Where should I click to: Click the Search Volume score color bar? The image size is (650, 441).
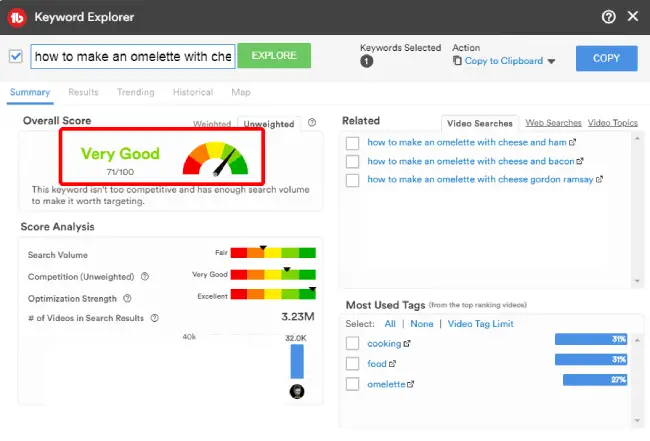pos(273,252)
